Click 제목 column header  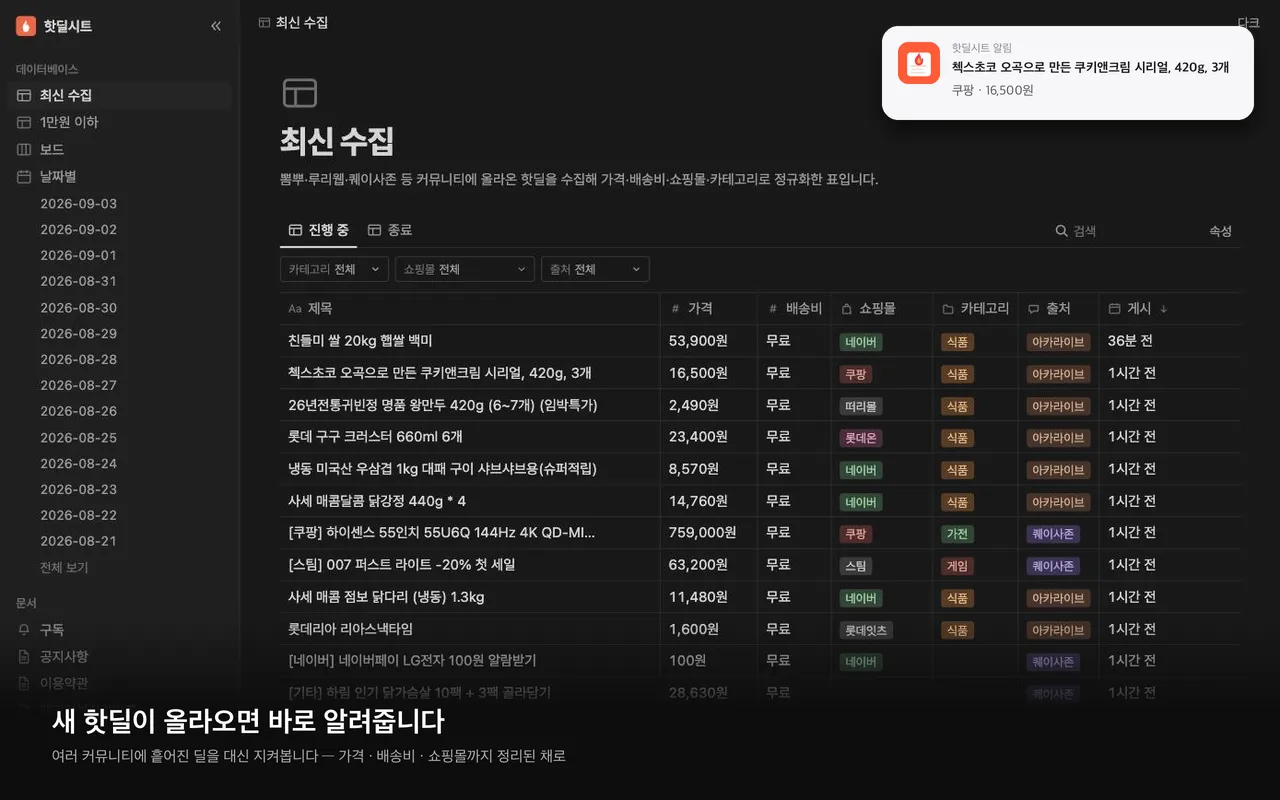coord(470,309)
